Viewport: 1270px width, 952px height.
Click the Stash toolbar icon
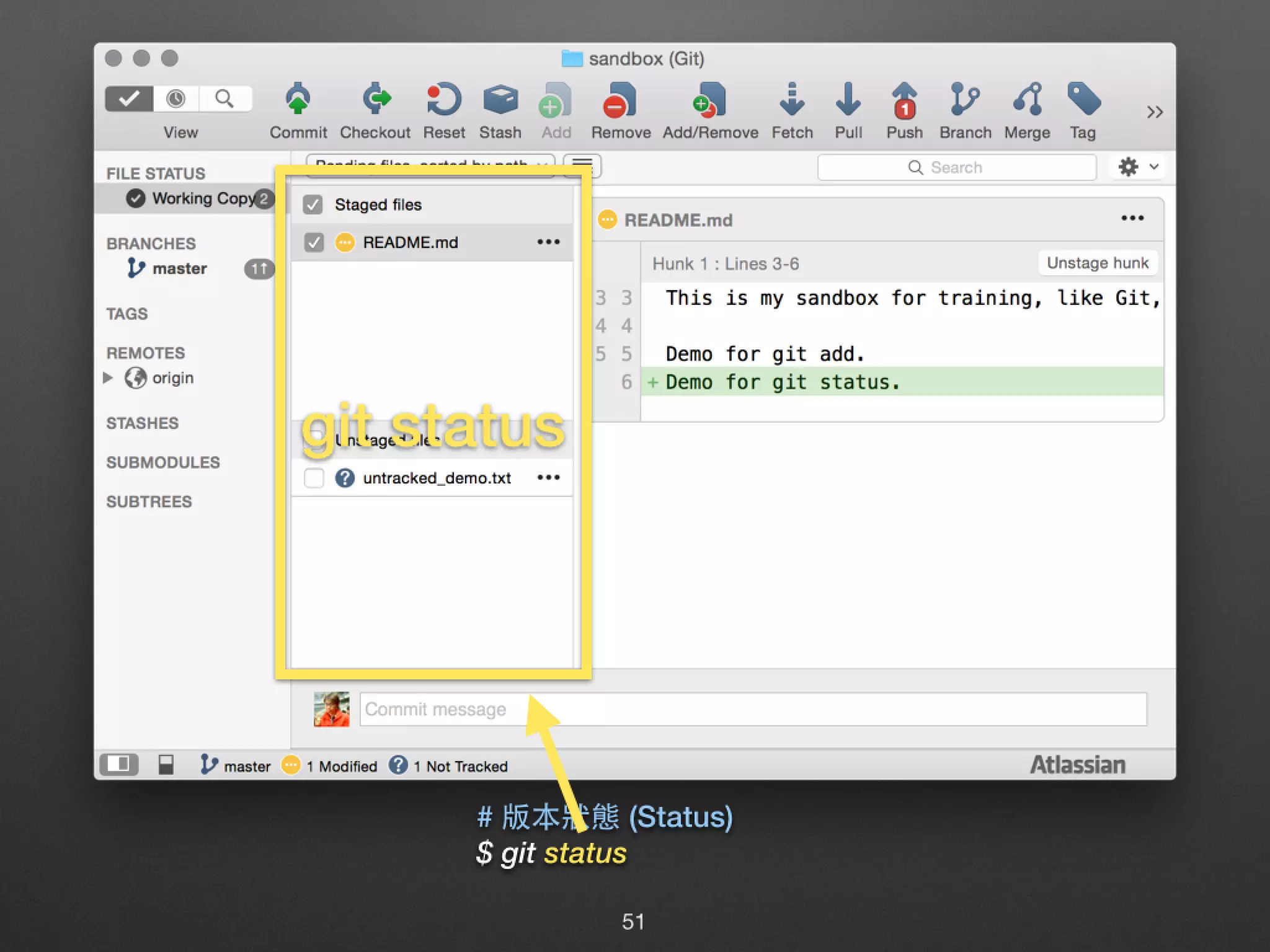(500, 100)
